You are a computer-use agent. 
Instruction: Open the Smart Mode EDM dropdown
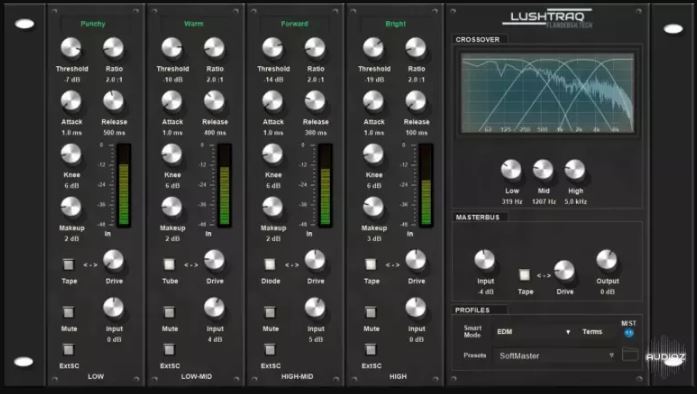533,332
